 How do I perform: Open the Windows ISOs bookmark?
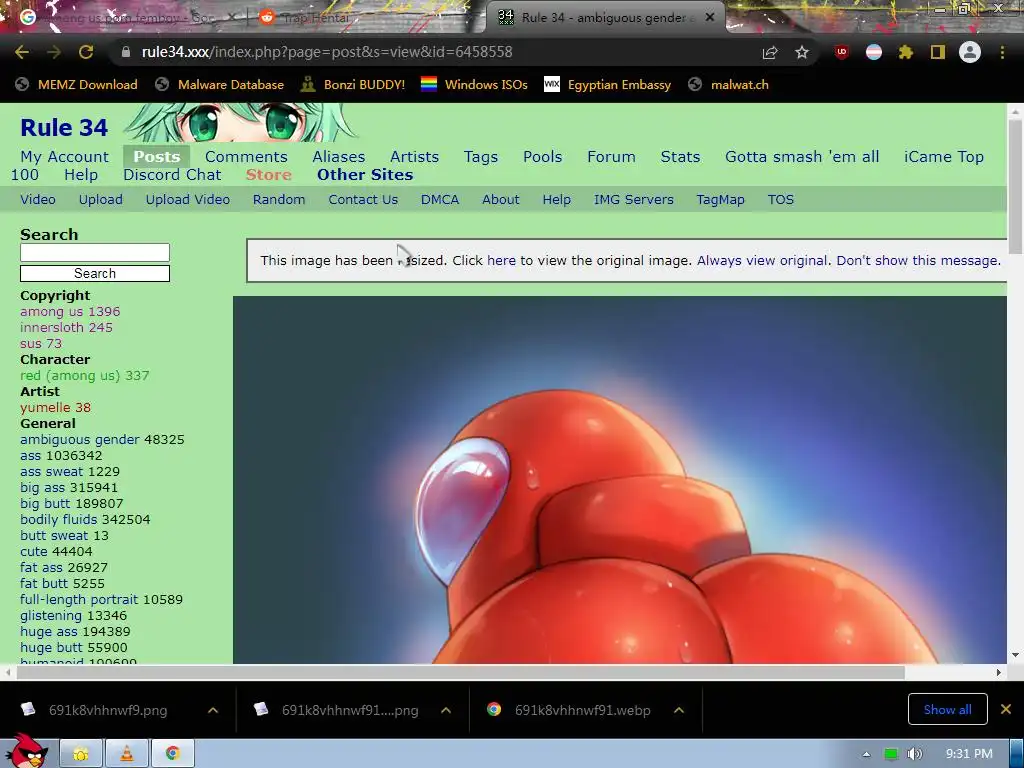(474, 85)
